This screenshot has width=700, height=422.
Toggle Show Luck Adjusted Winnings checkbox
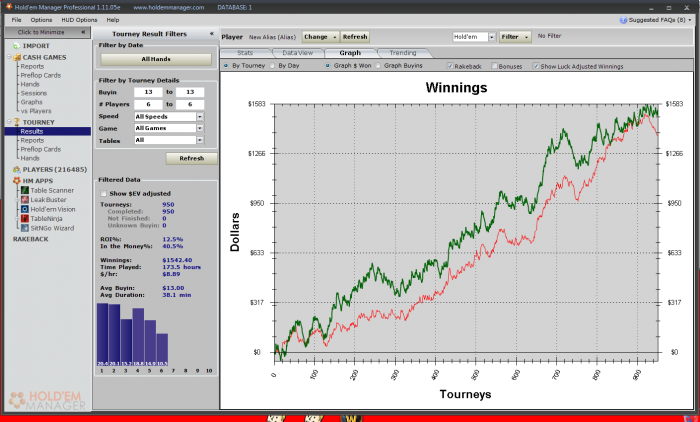click(x=536, y=66)
